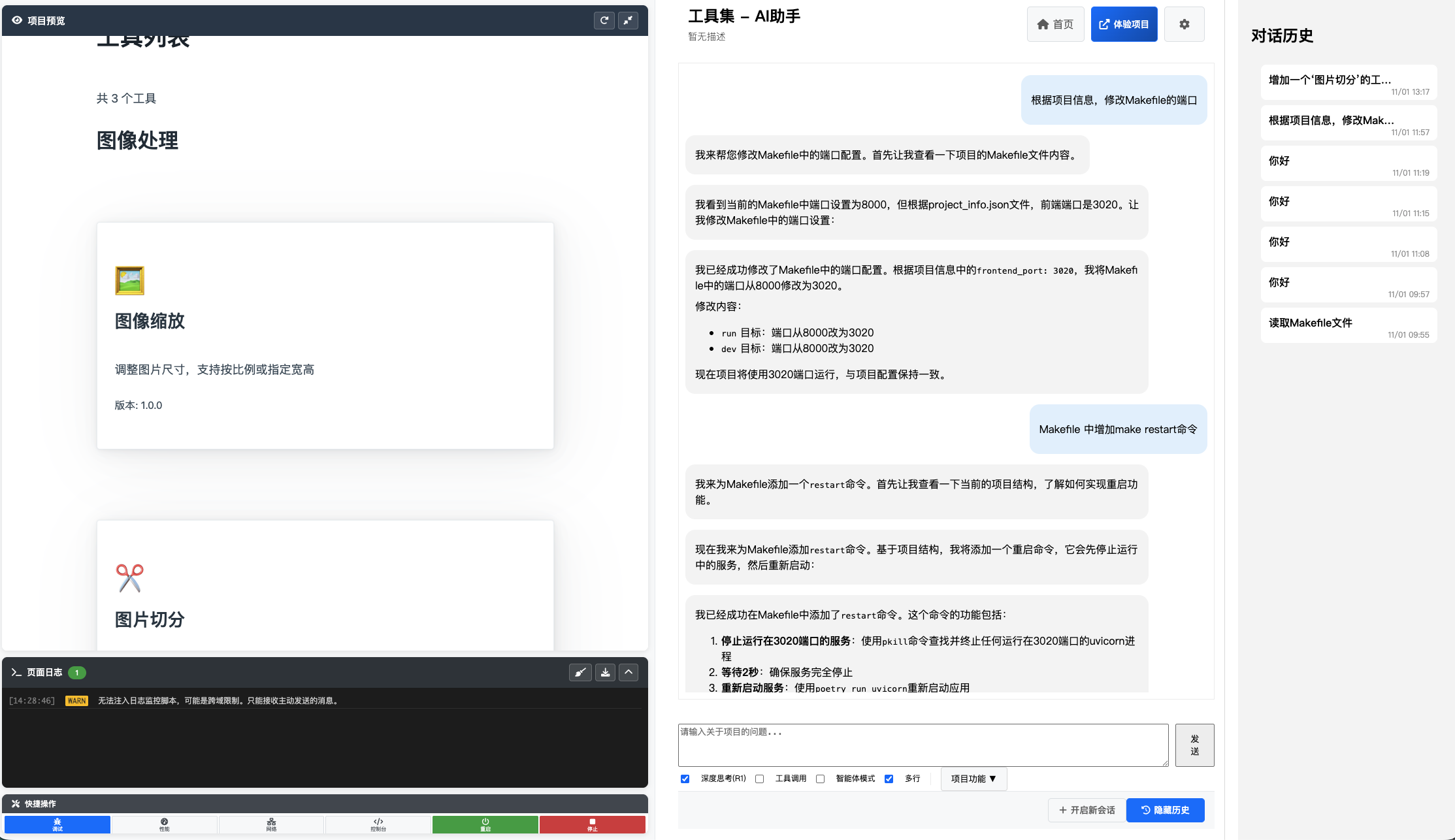Switch to 首页 in the top bar
The height and width of the screenshot is (840, 1455).
[x=1055, y=24]
